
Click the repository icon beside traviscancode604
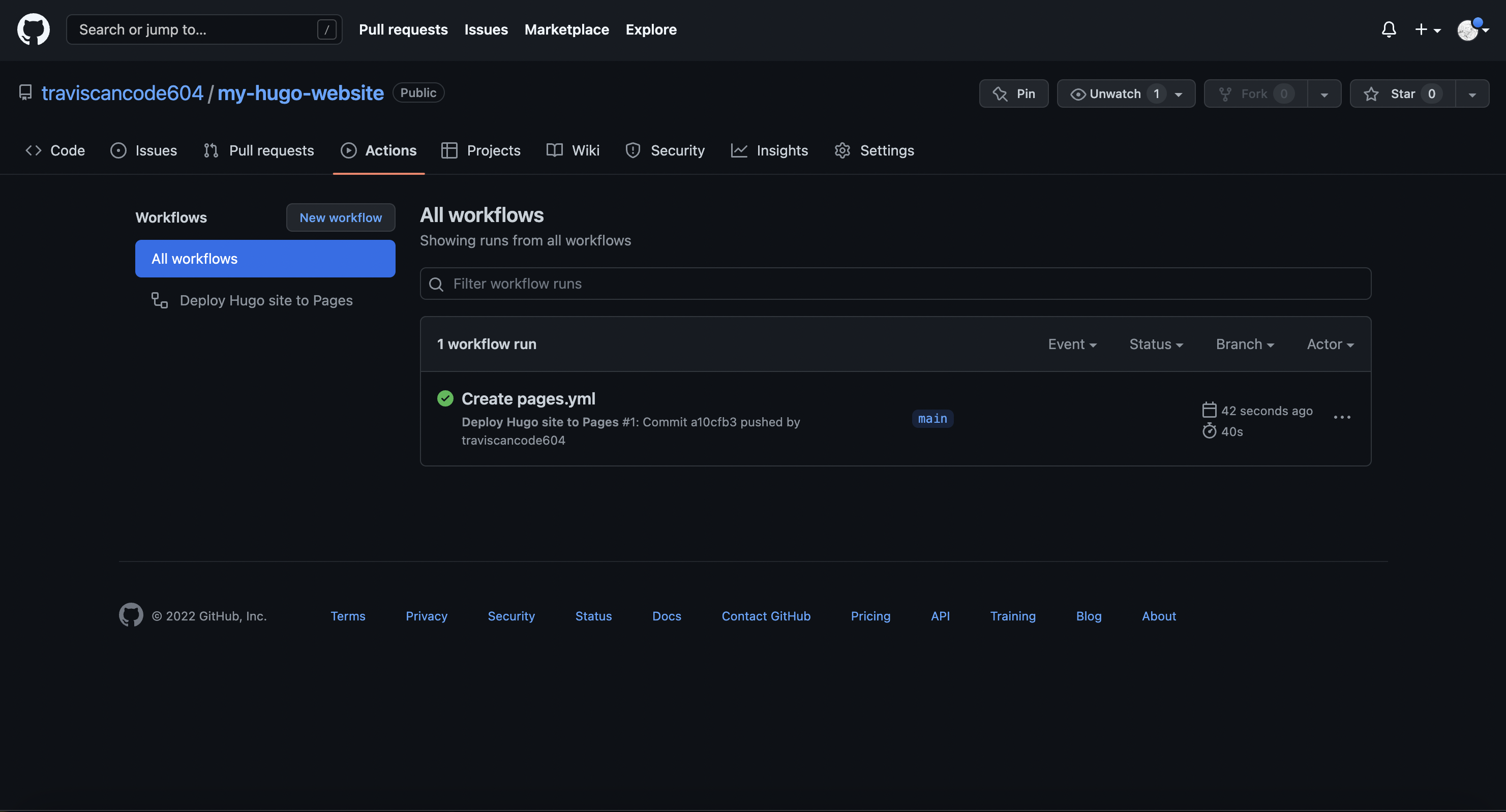(25, 92)
